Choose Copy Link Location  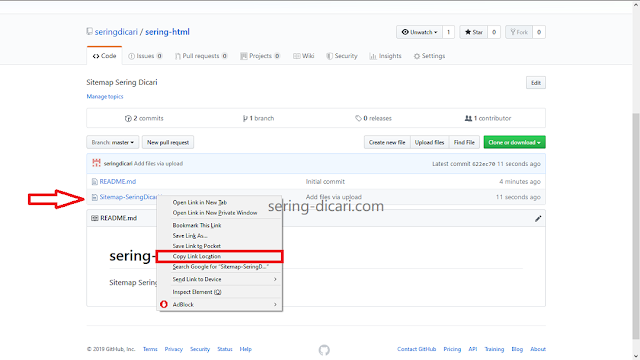pos(220,256)
